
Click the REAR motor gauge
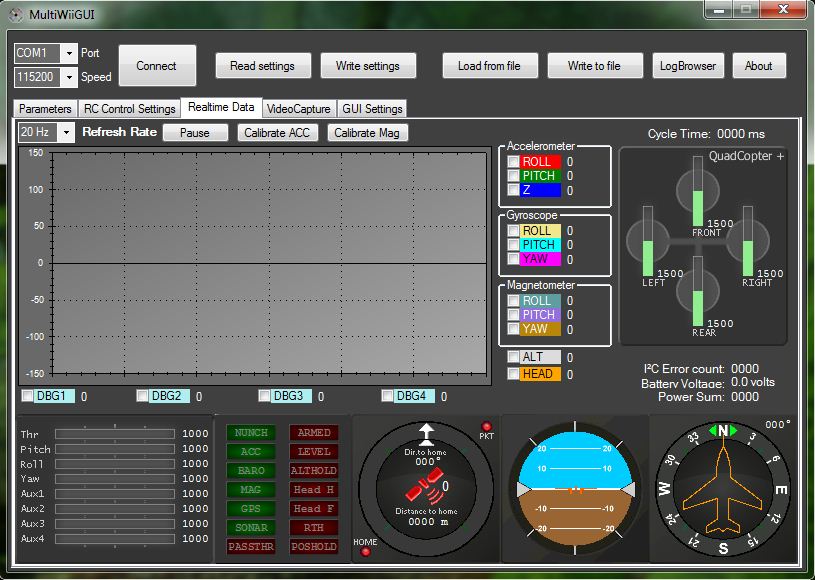click(698, 291)
